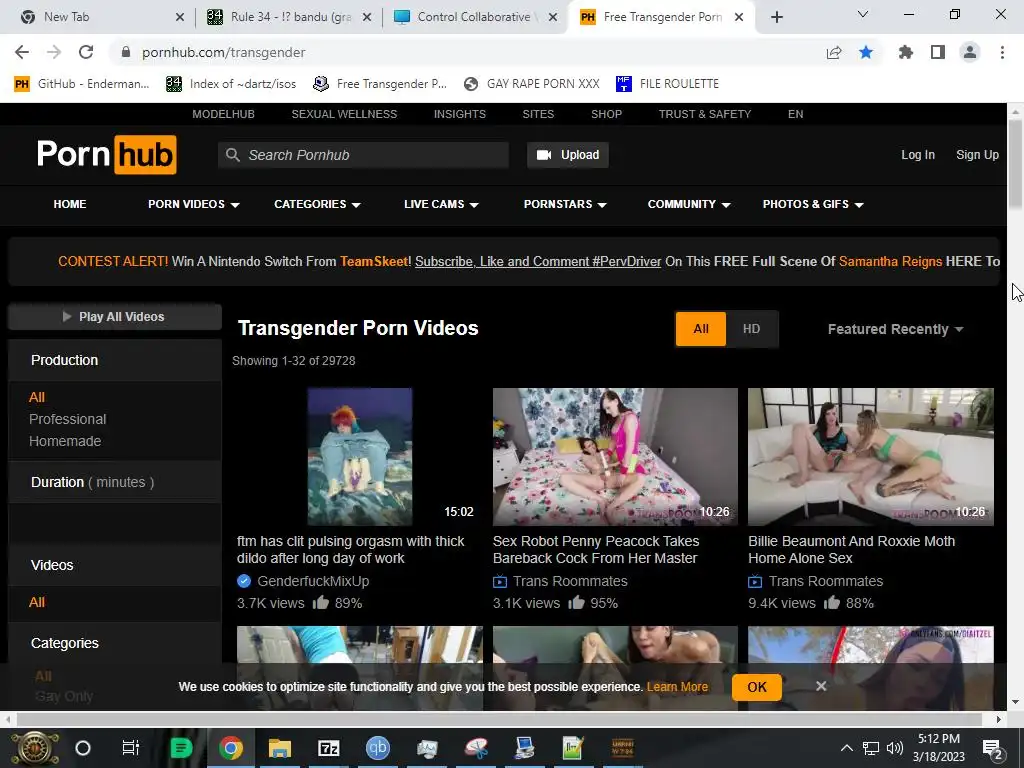Image resolution: width=1024 pixels, height=768 pixels.
Task: Expand the CATEGORIES nav dropdown
Action: pyautogui.click(x=317, y=204)
